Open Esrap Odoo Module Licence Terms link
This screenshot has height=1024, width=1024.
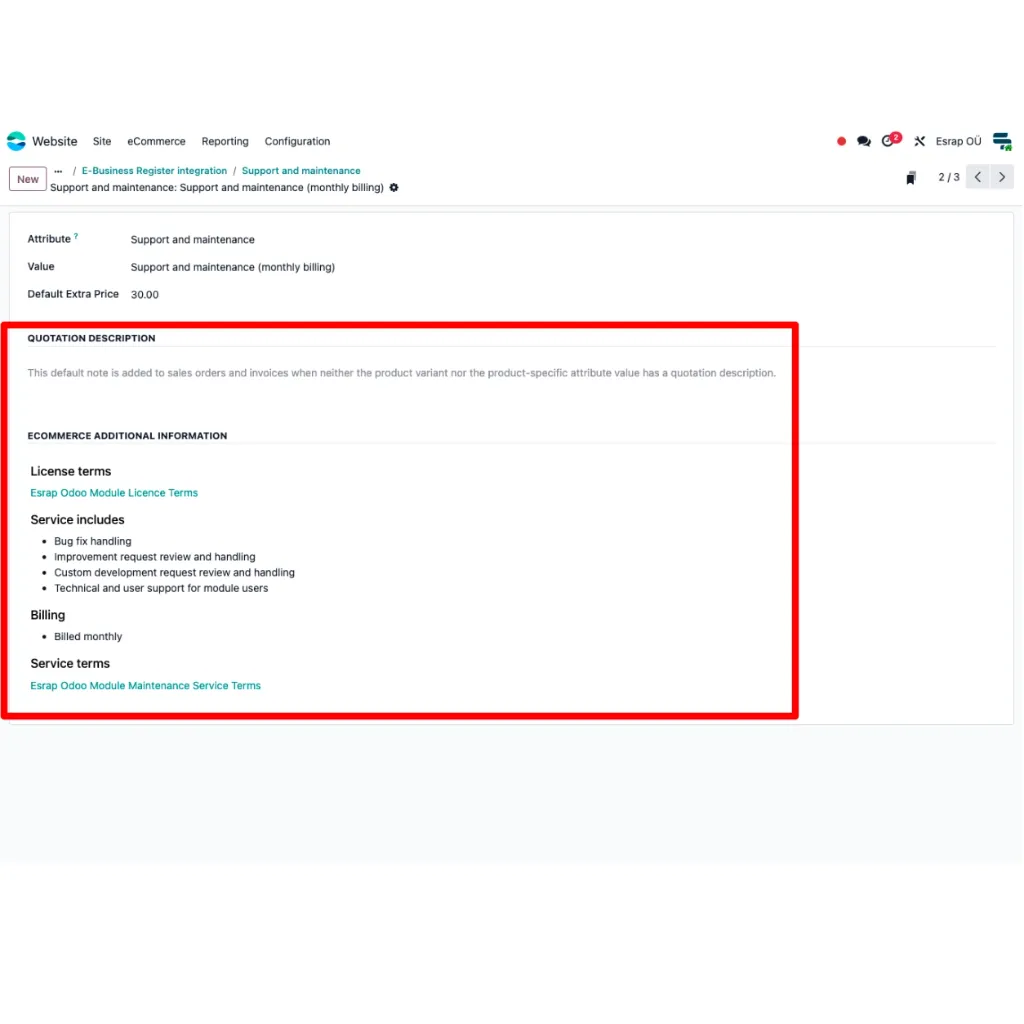click(x=114, y=492)
